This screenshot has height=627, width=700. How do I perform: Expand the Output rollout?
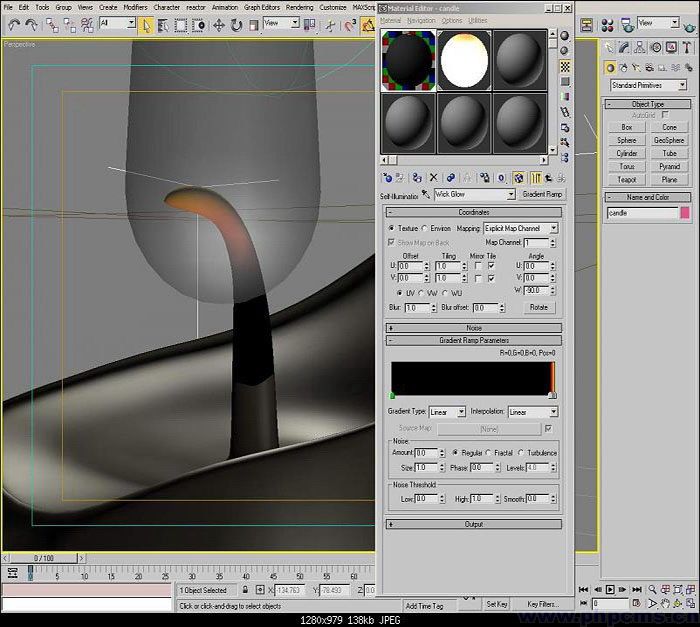tap(474, 524)
